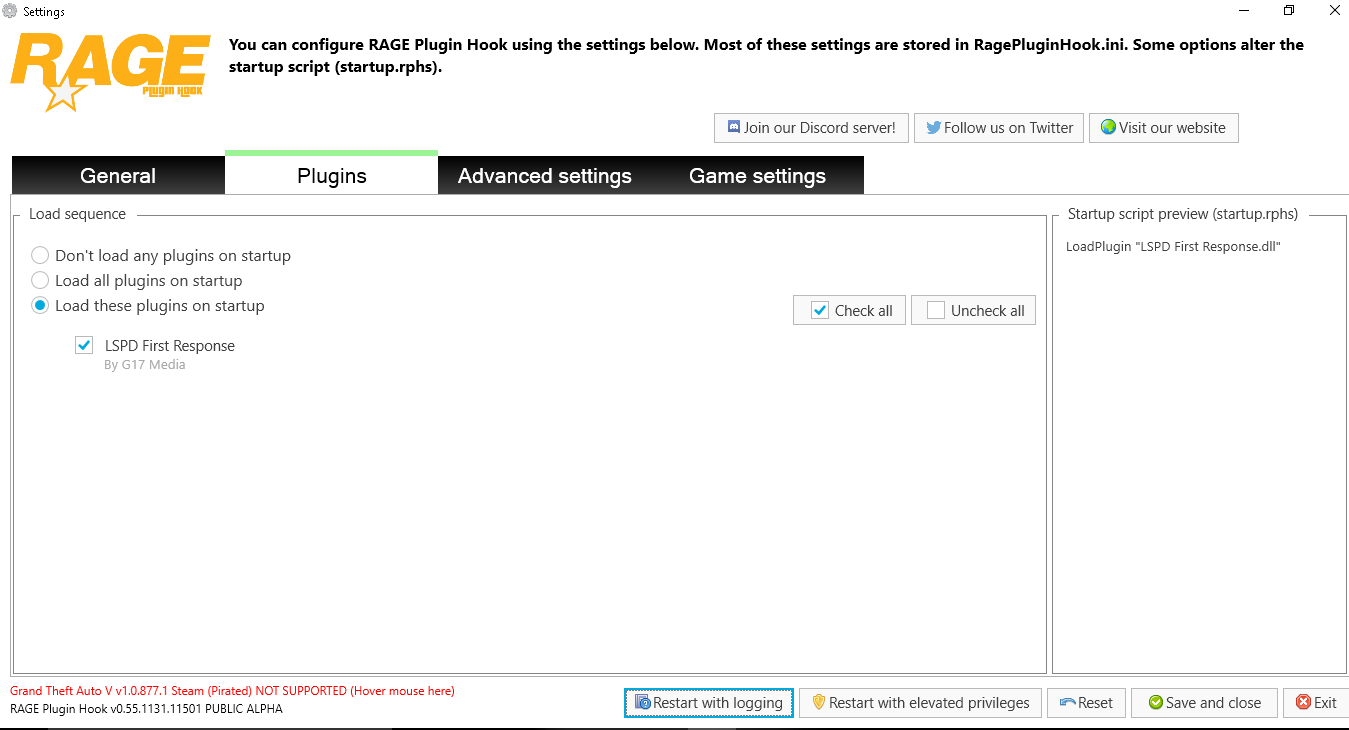Open the Follow us on Twitter link
The height and width of the screenshot is (730, 1349).
point(999,128)
